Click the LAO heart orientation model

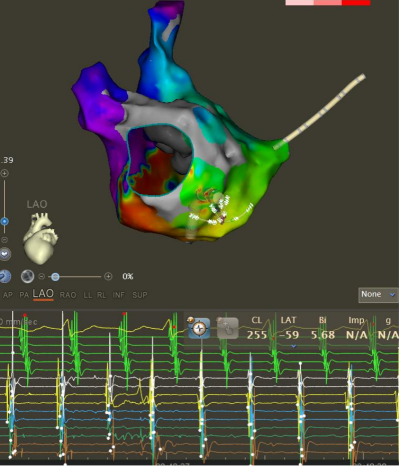[40, 238]
